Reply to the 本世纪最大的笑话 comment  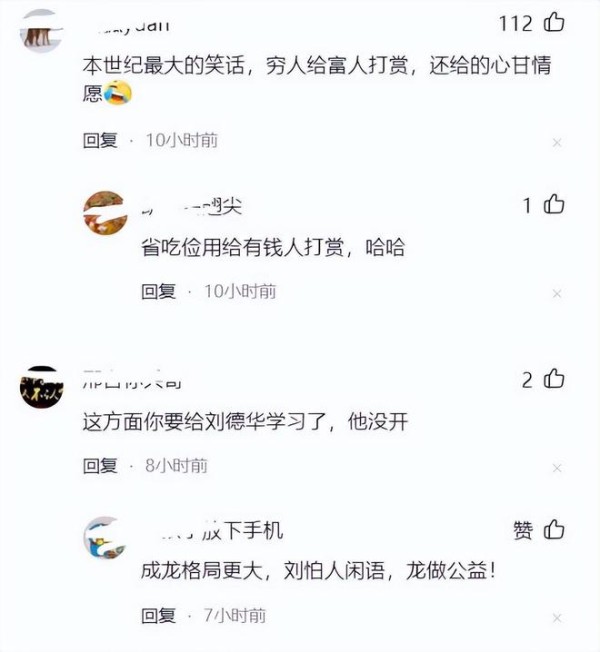[x=100, y=141]
